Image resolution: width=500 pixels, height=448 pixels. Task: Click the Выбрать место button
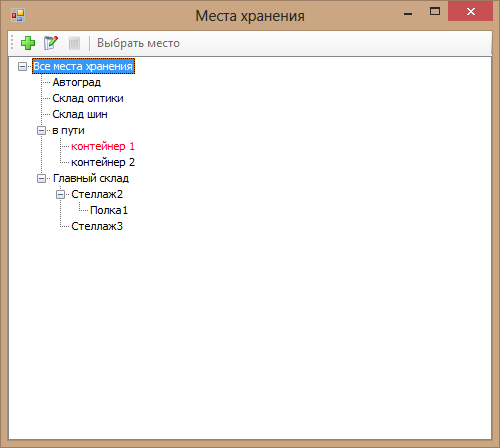point(138,43)
